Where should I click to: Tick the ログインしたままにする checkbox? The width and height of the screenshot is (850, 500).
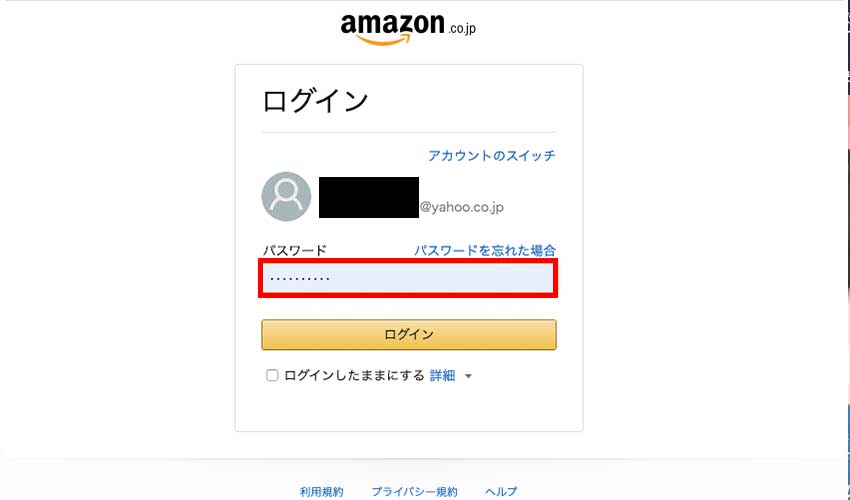pyautogui.click(x=272, y=376)
